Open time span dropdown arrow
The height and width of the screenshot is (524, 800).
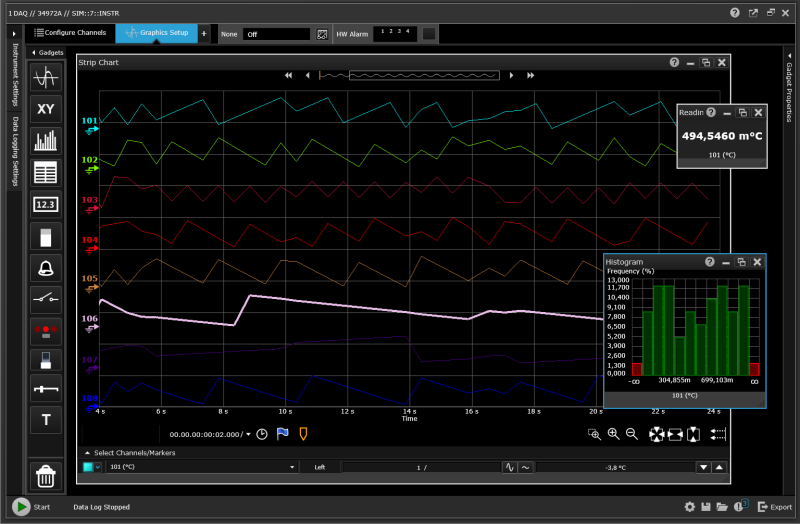[248, 434]
